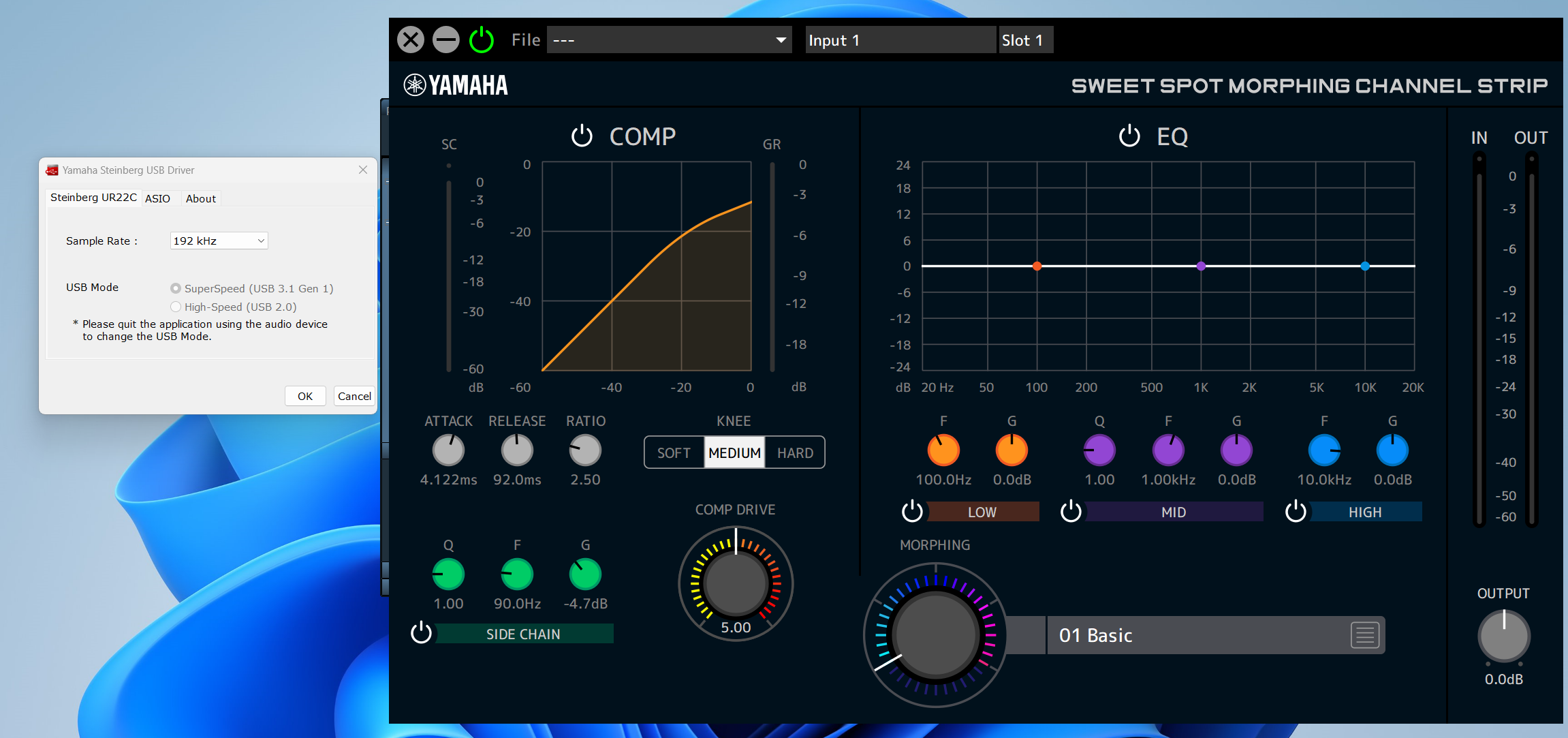Toggle the MID band power icon
The width and height of the screenshot is (1568, 738).
tap(1071, 512)
